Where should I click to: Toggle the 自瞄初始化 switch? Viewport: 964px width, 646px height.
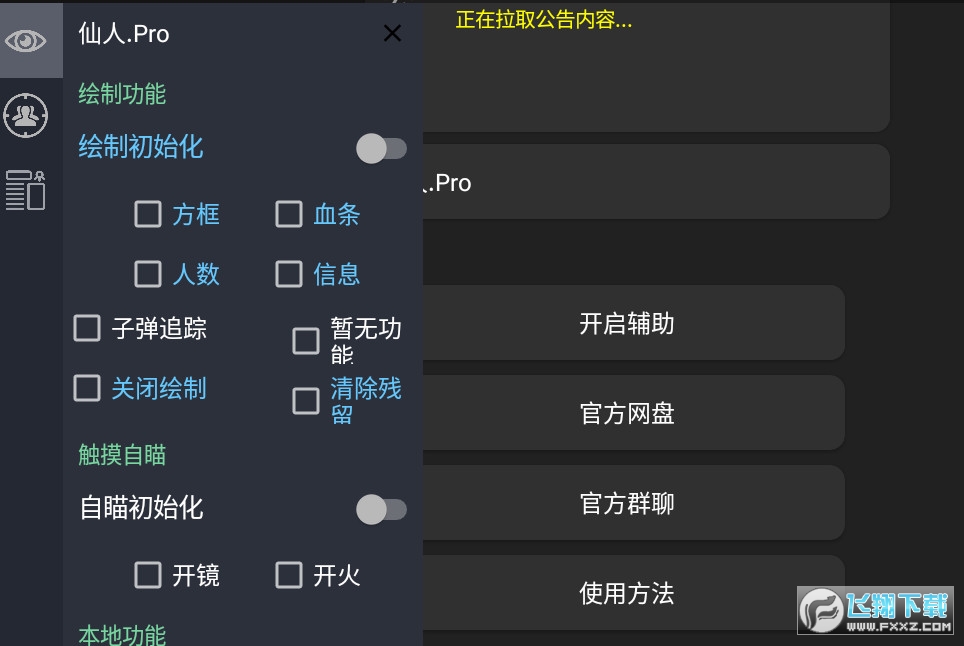click(381, 510)
